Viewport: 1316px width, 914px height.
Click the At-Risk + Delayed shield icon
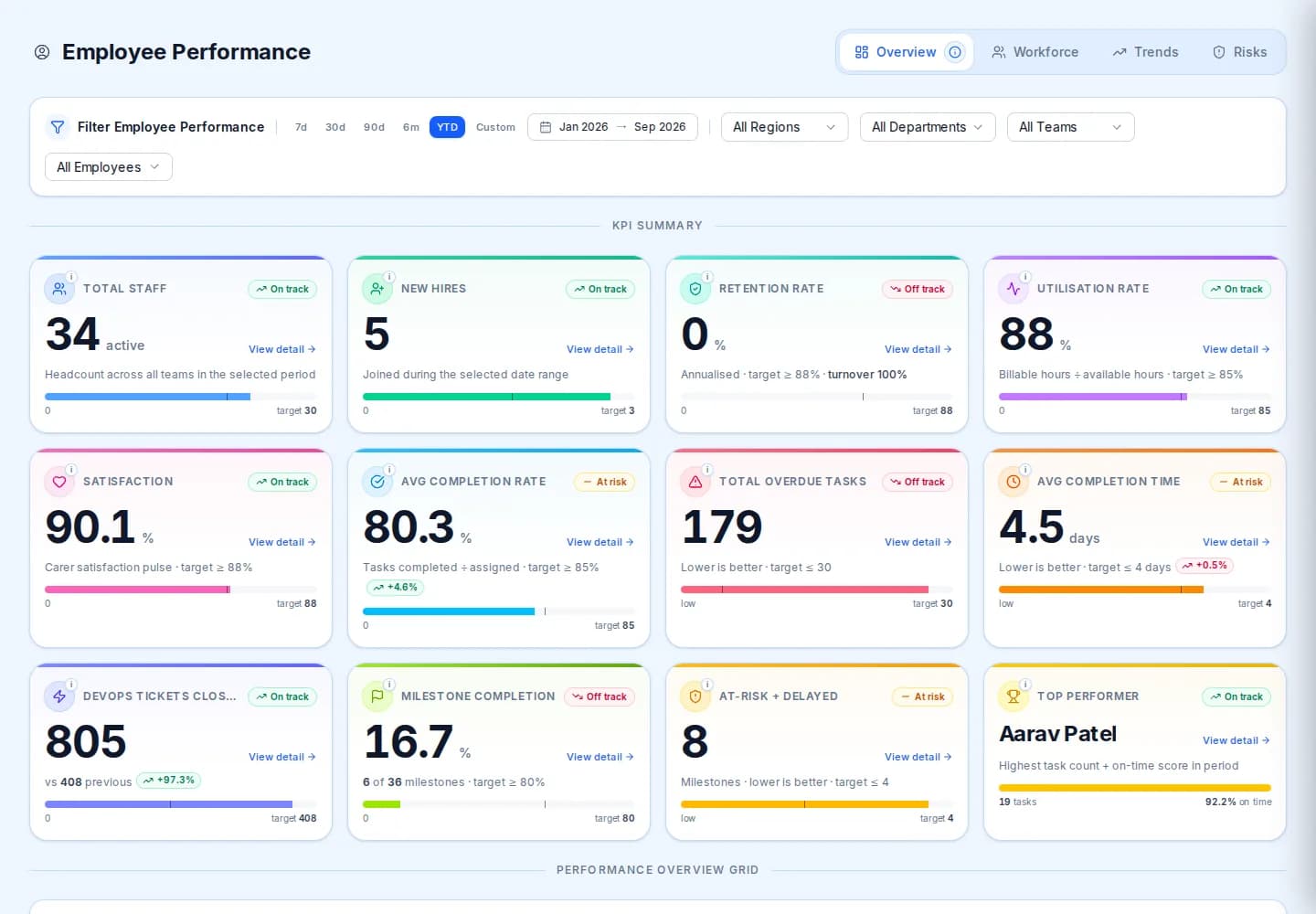point(695,696)
